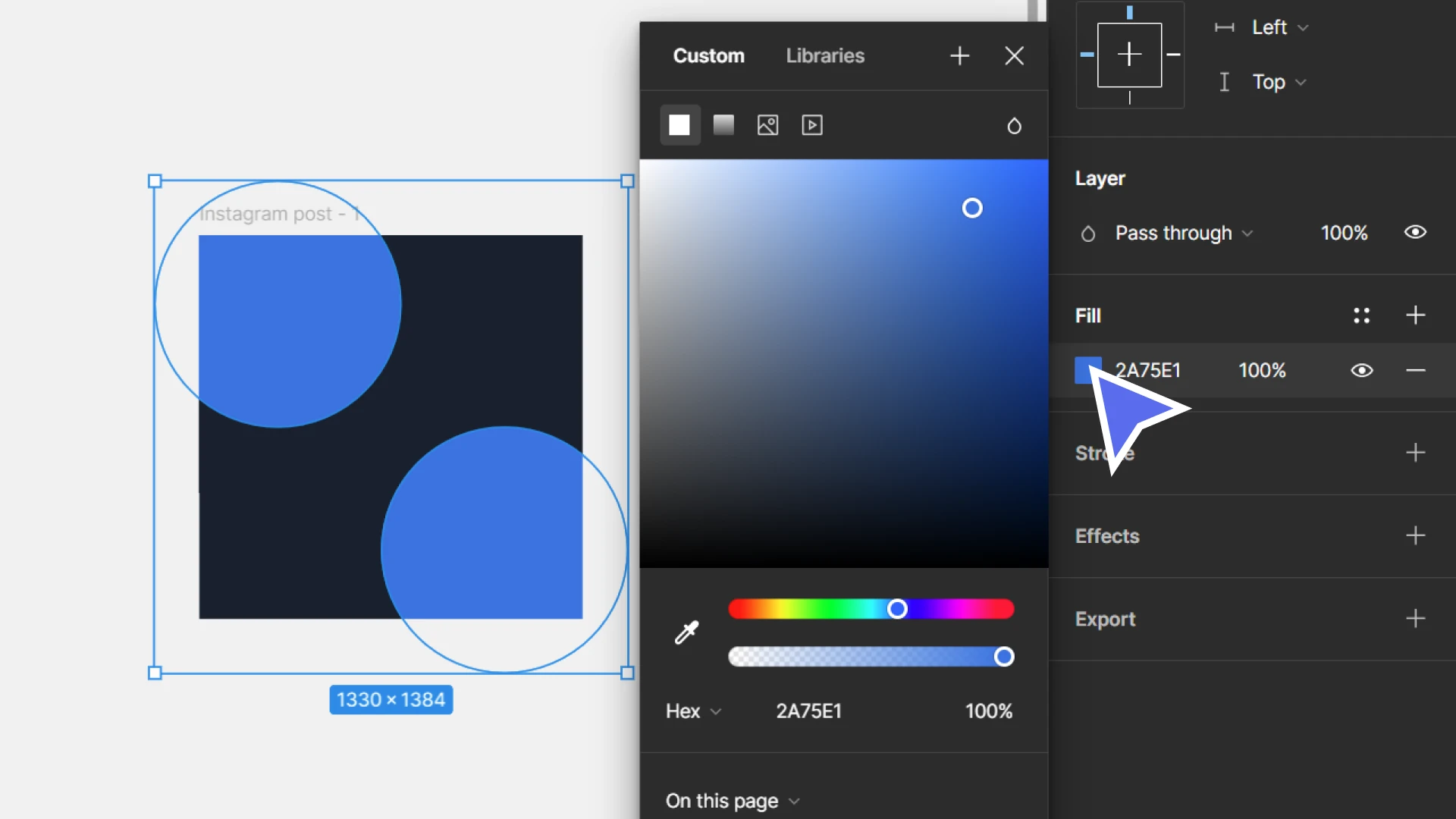Select the solid color fill type
The width and height of the screenshot is (1456, 819).
[x=679, y=125]
